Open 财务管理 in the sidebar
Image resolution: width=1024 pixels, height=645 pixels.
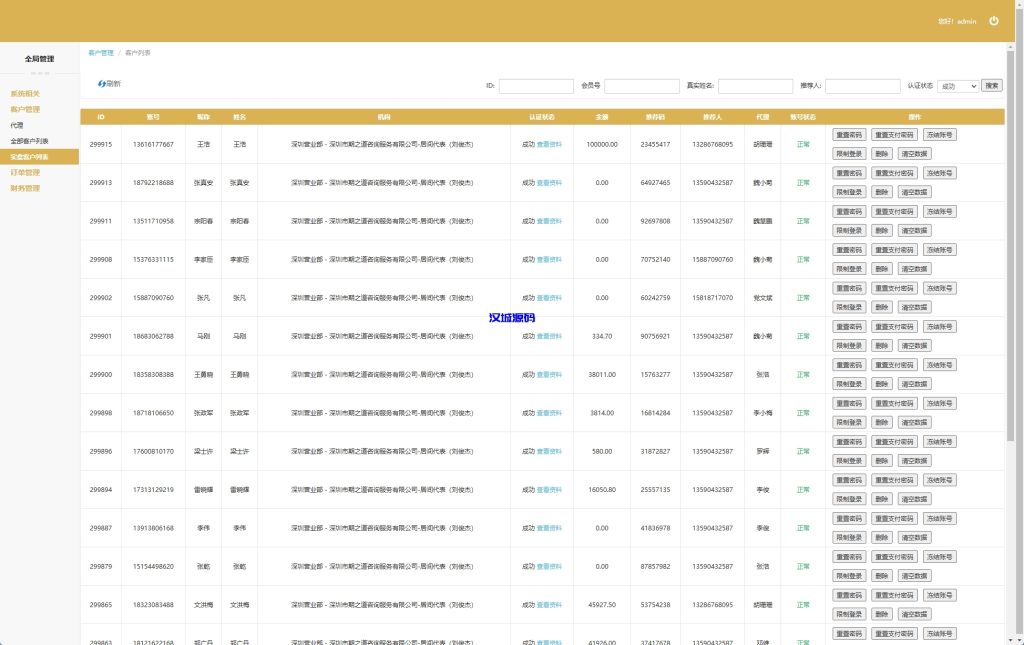pos(25,188)
